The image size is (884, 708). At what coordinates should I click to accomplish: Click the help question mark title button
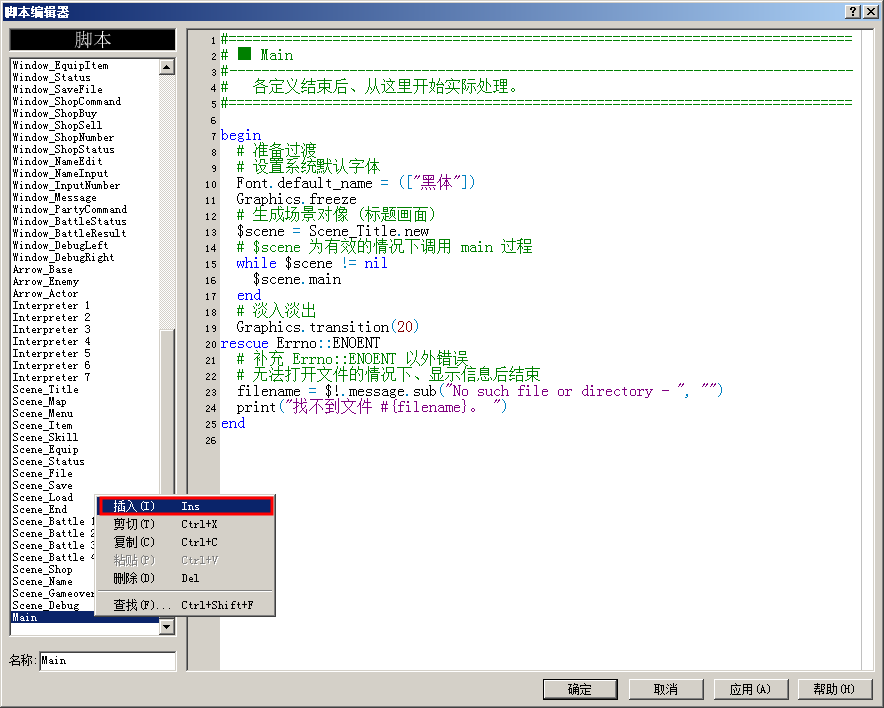coord(853,11)
